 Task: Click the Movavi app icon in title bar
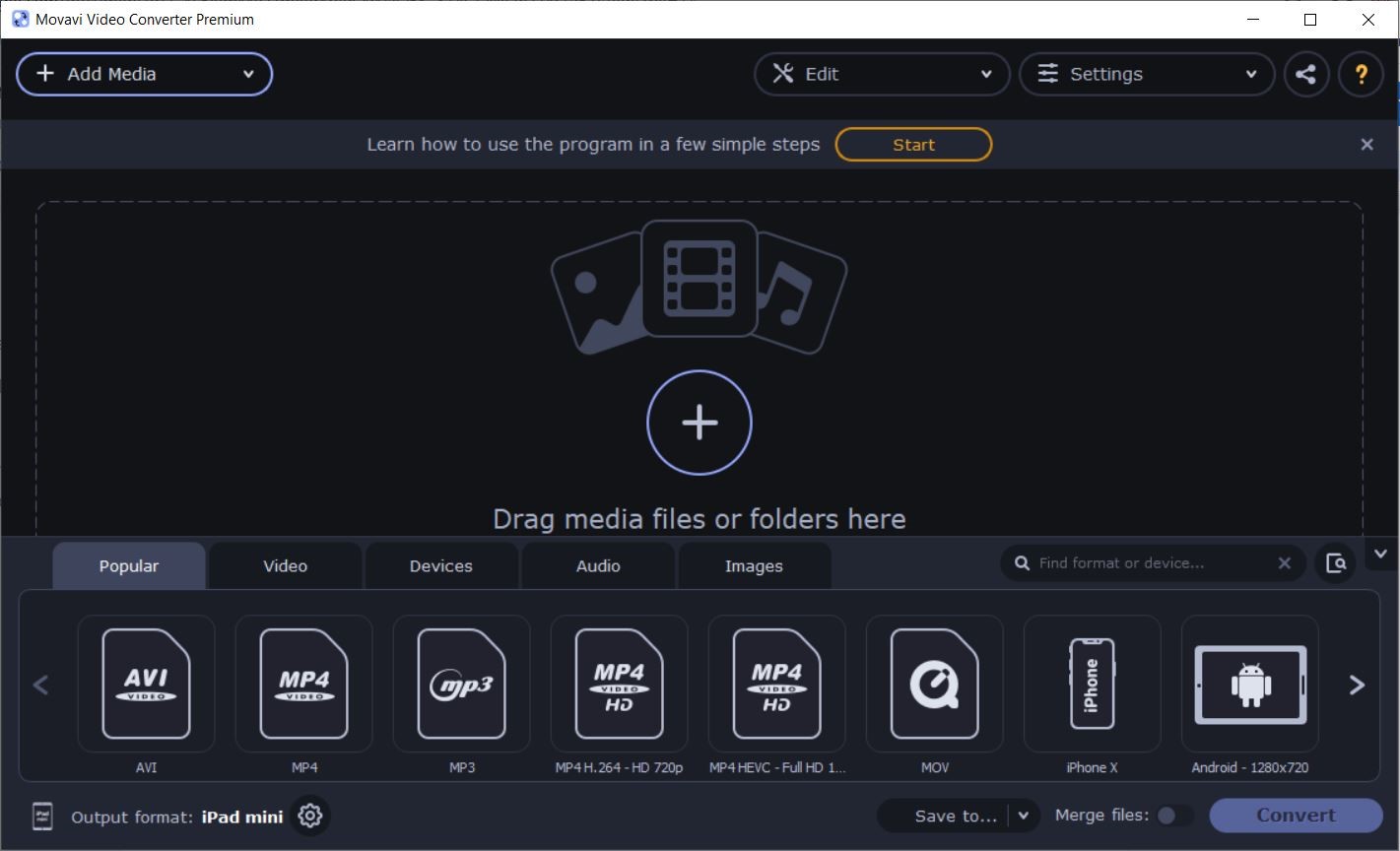(20, 19)
